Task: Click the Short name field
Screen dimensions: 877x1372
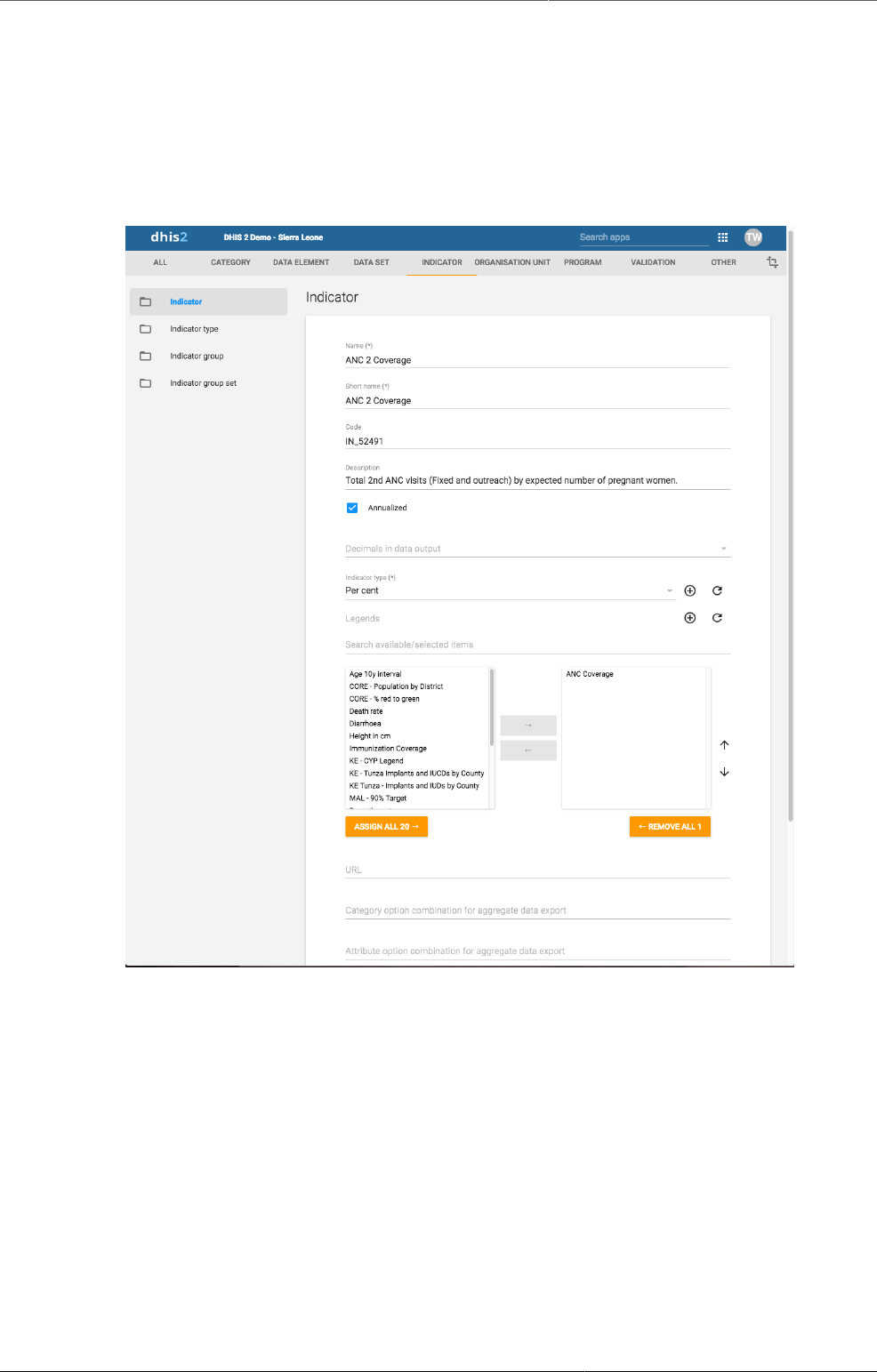Action: click(x=537, y=401)
